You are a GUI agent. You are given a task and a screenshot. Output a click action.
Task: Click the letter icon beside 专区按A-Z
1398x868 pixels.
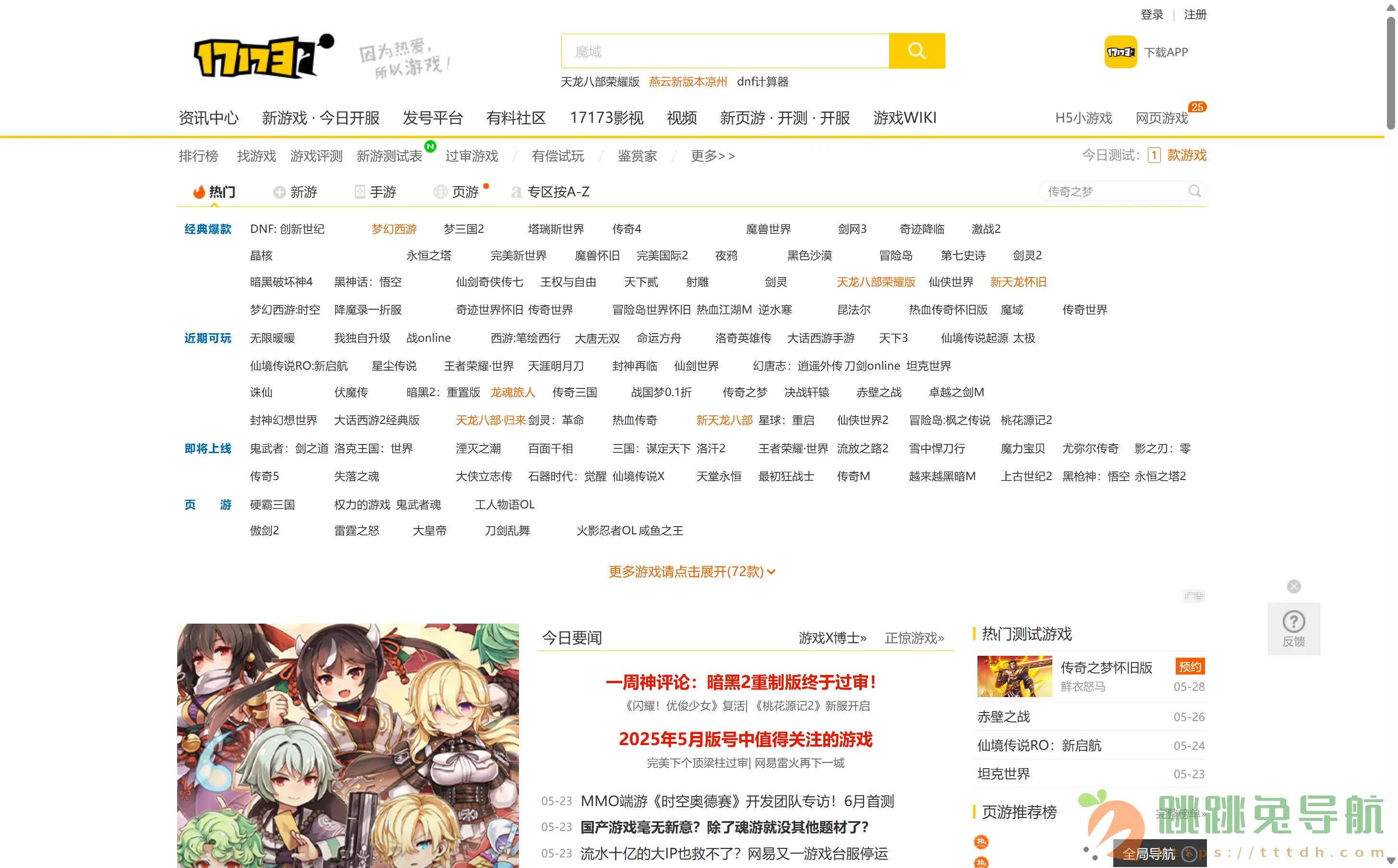516,193
